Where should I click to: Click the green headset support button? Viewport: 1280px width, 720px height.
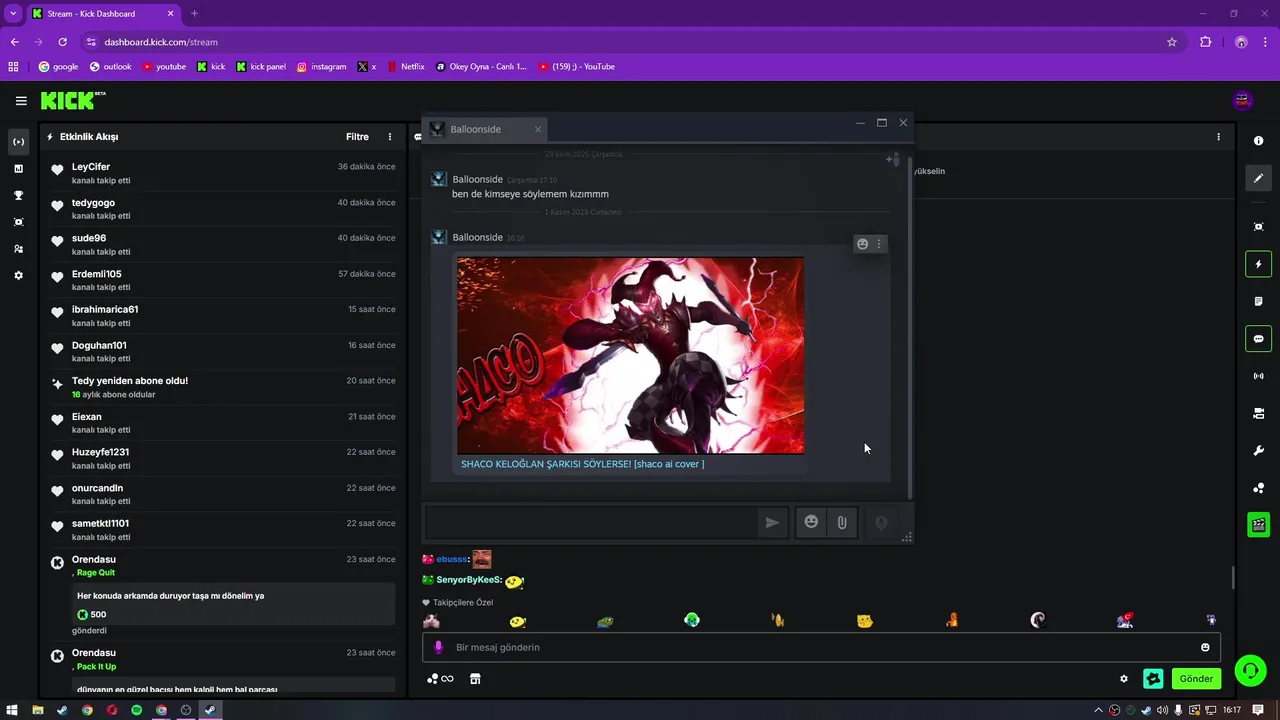point(1250,670)
